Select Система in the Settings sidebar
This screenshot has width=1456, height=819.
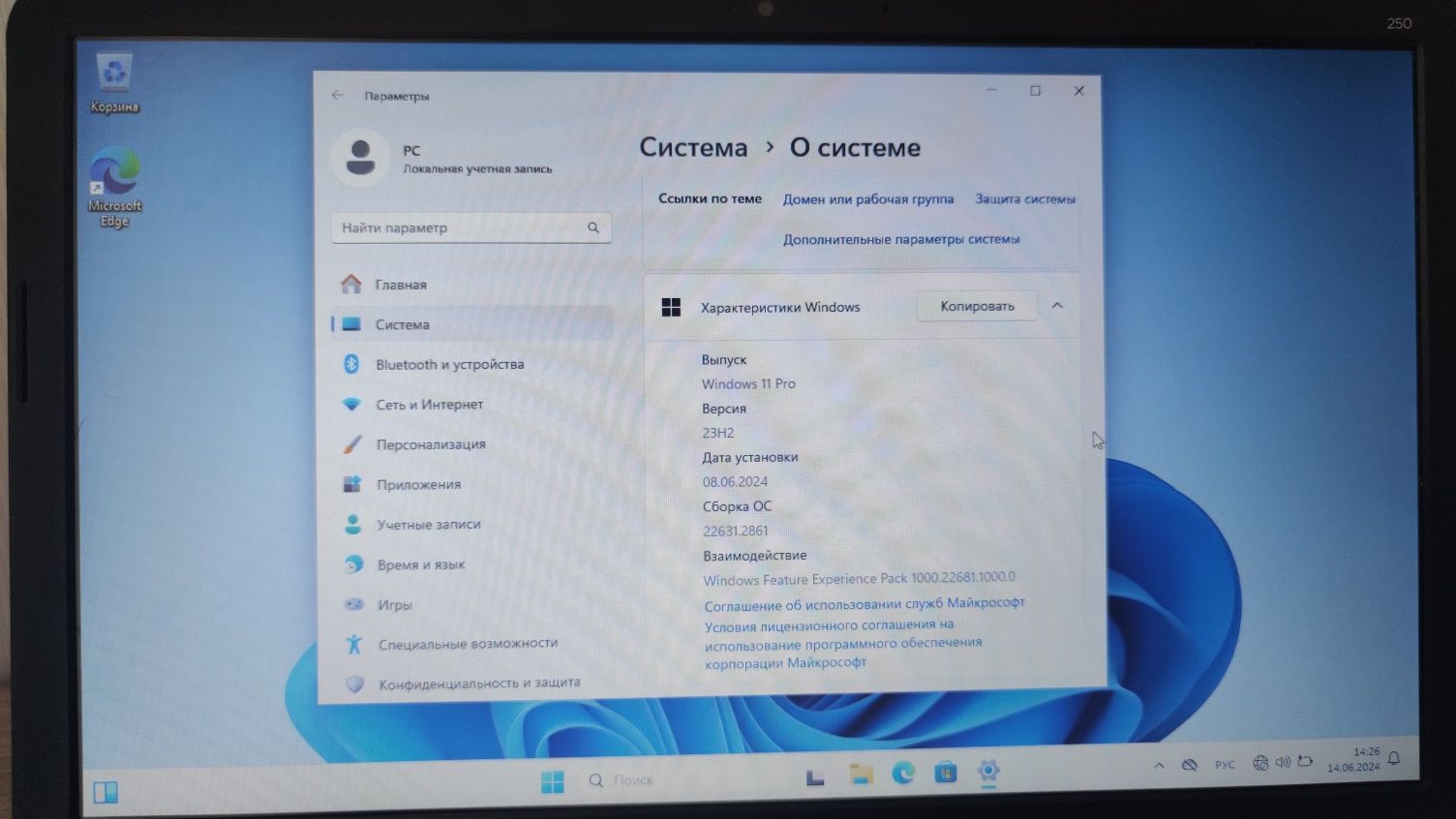470,324
